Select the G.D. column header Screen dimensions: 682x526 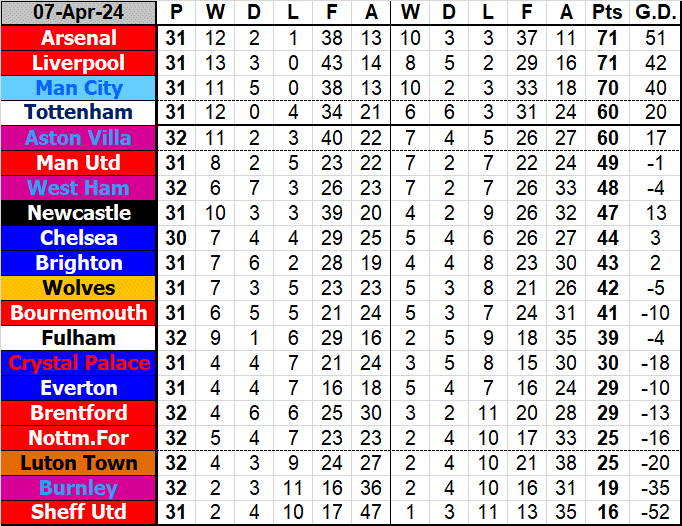coord(652,13)
